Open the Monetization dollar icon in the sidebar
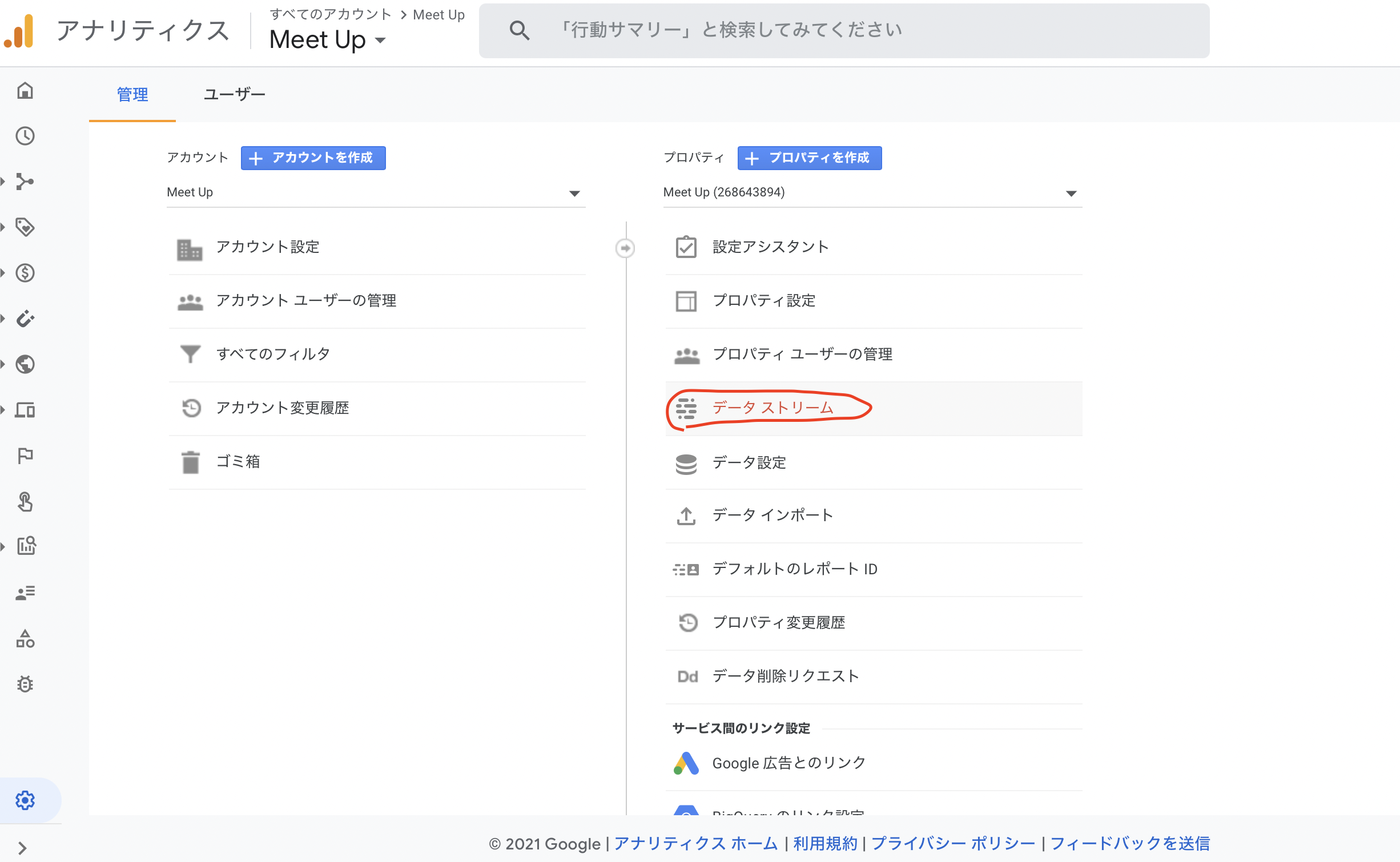 pos(25,273)
